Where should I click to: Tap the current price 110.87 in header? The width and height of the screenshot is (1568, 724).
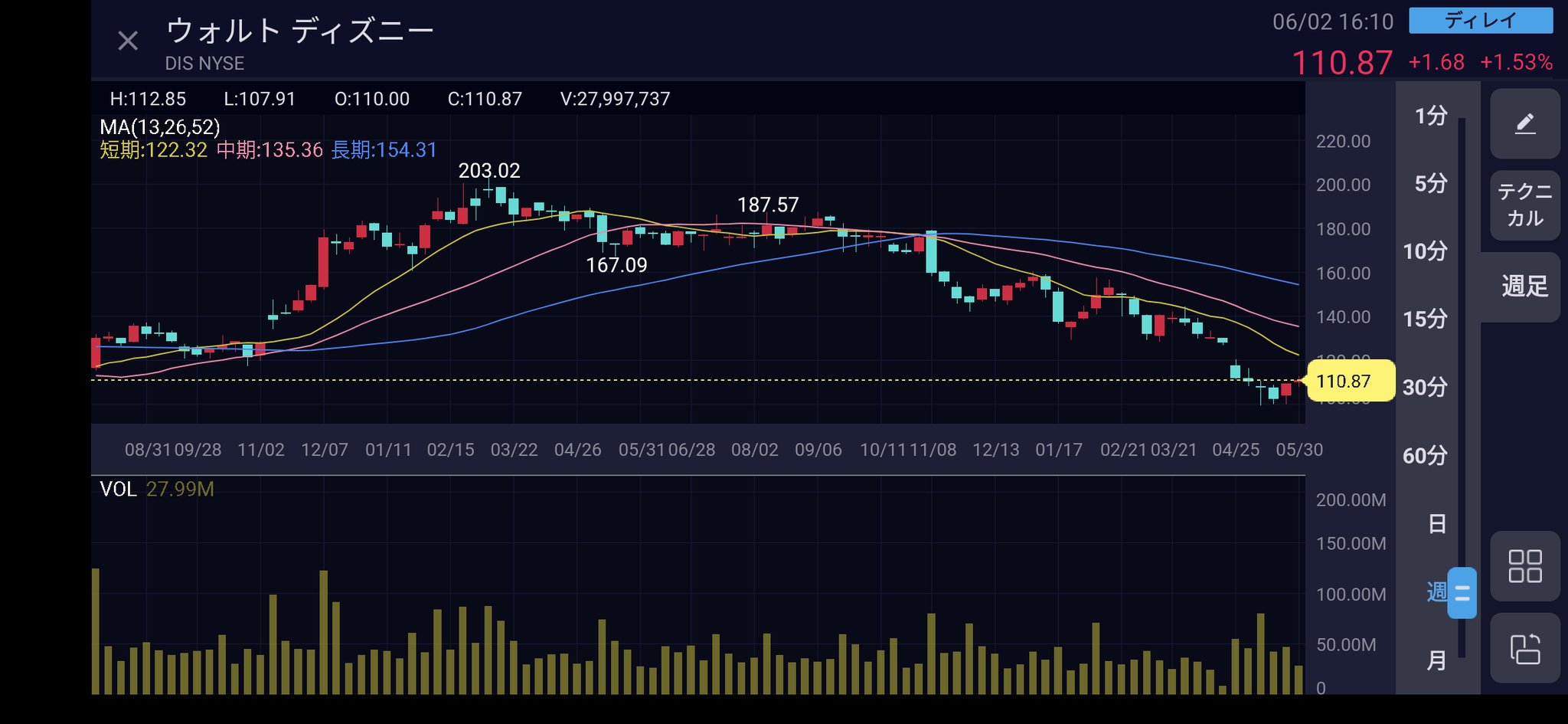pyautogui.click(x=1342, y=62)
